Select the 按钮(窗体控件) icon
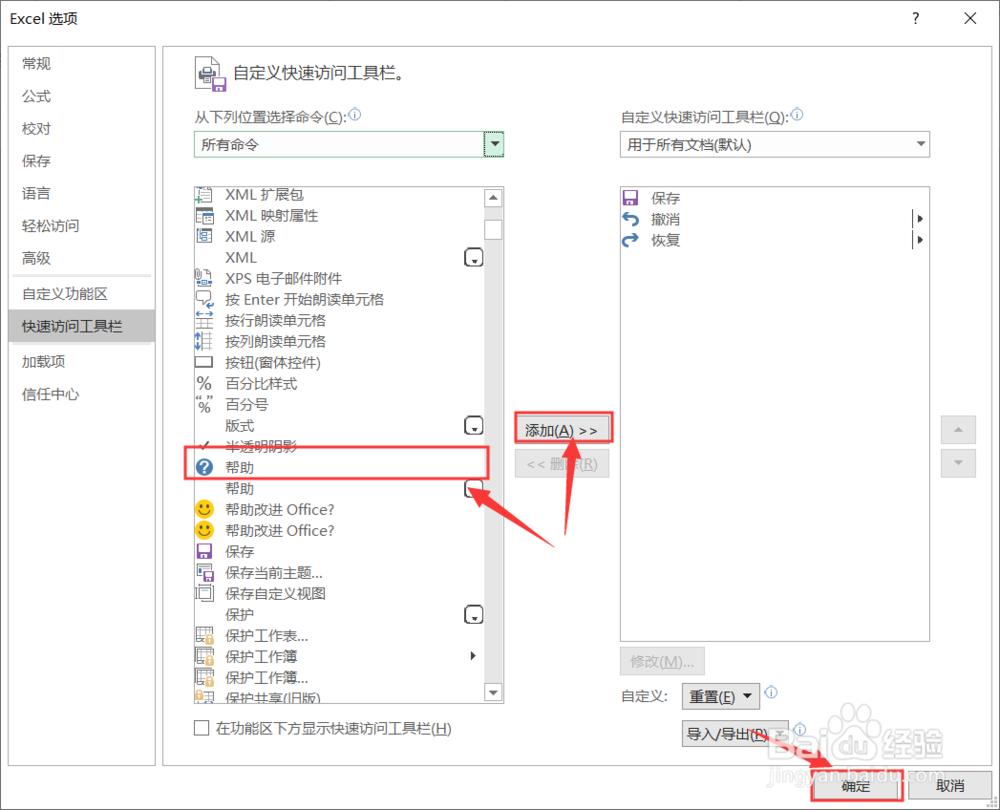Screen dimensions: 1000x810 coord(203,362)
